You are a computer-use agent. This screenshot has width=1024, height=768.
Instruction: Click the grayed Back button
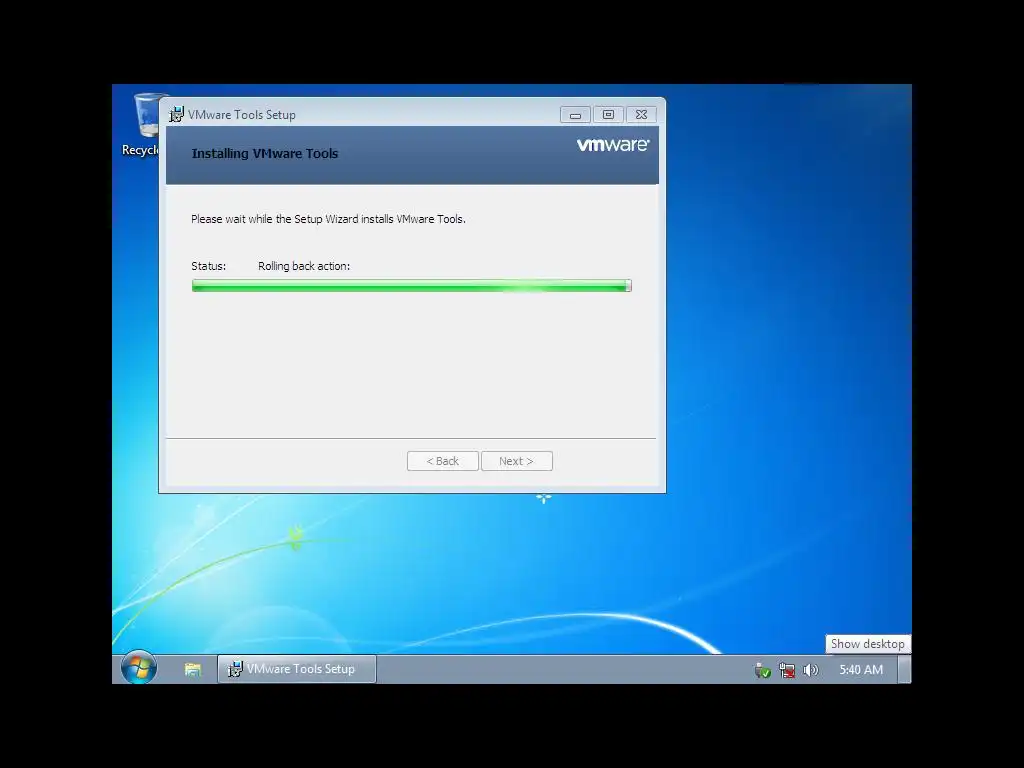[443, 461]
